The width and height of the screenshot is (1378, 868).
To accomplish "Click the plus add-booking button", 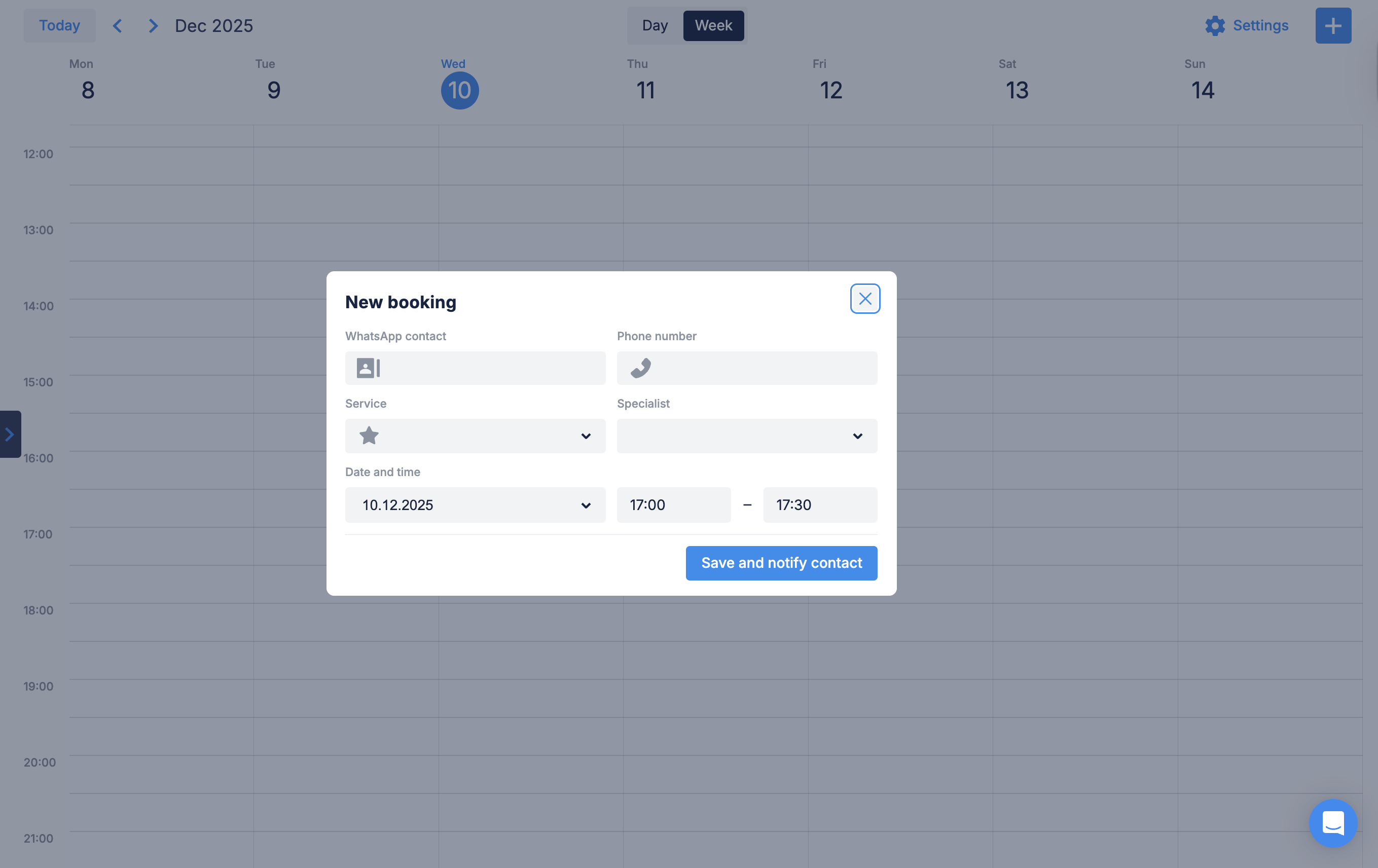I will pyautogui.click(x=1333, y=26).
